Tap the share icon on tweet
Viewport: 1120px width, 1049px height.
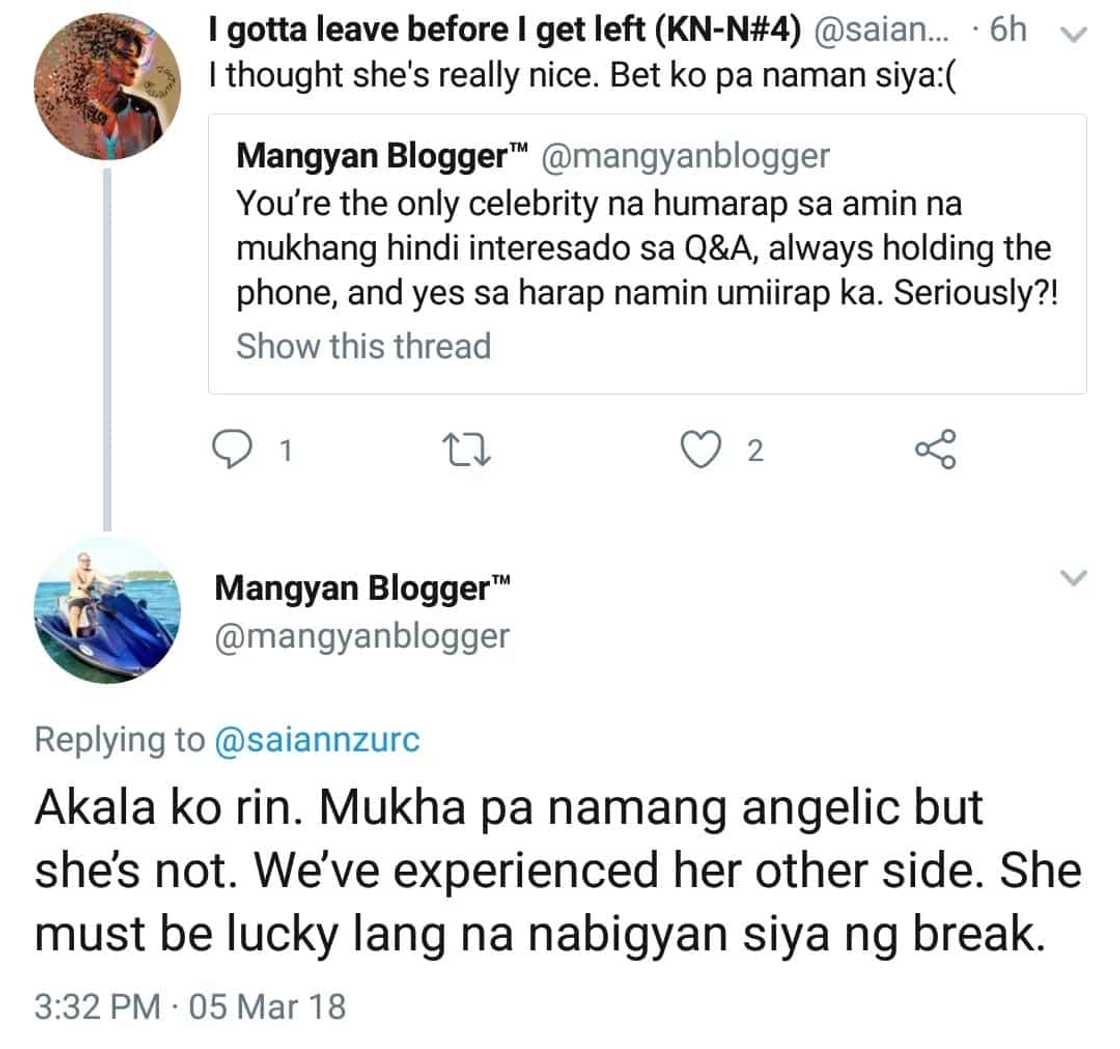935,451
